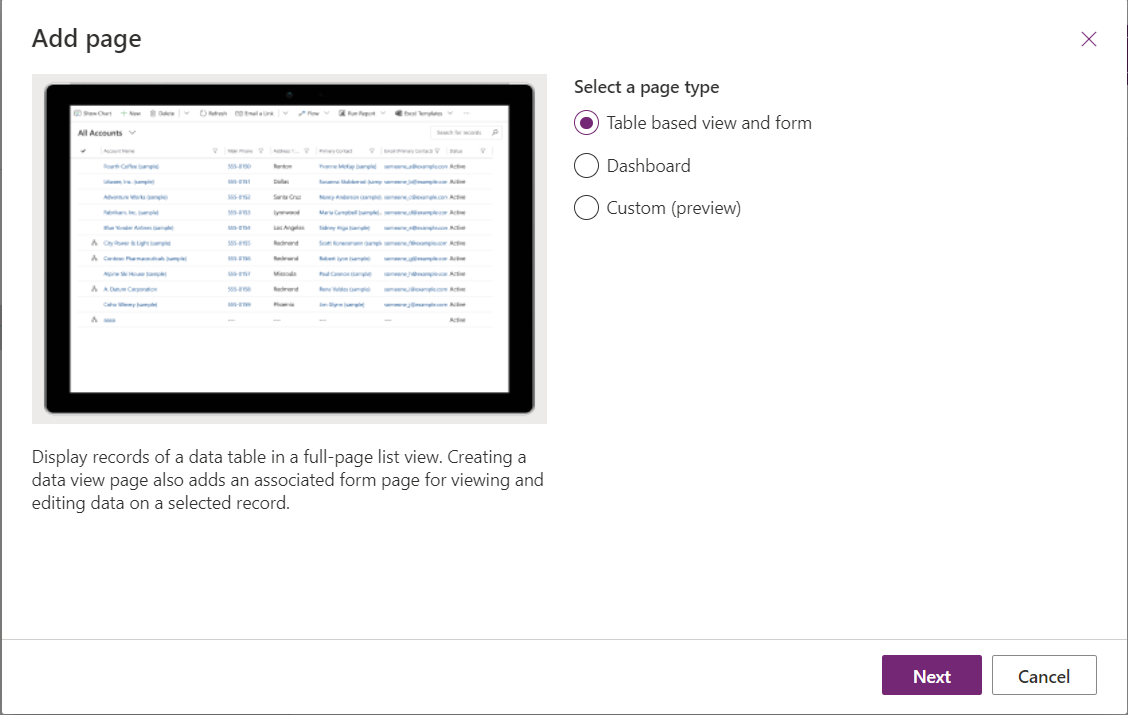Pick the Custom (preview) page type
Screen dimensions: 1128x715
pyautogui.click(x=587, y=208)
